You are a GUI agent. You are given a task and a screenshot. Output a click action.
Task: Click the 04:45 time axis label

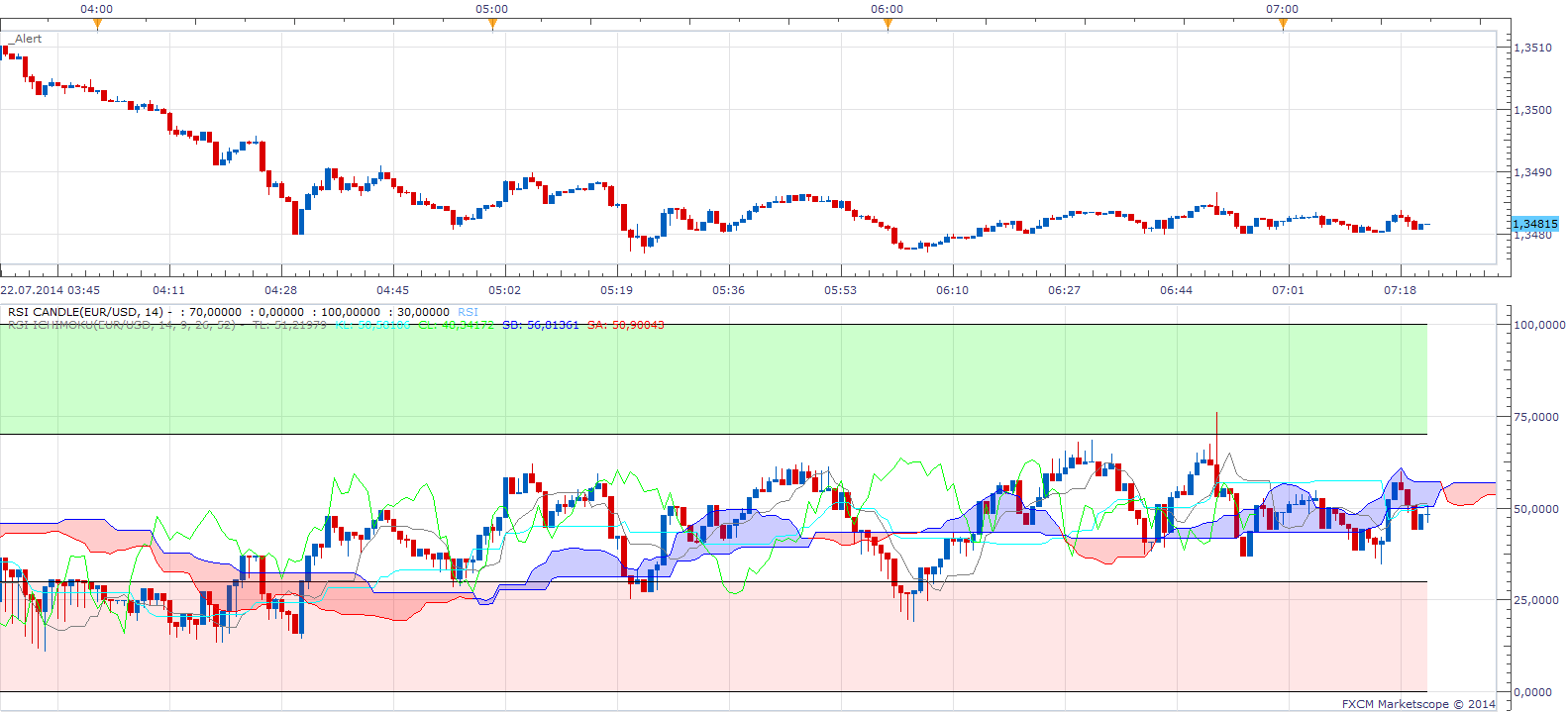pos(393,290)
